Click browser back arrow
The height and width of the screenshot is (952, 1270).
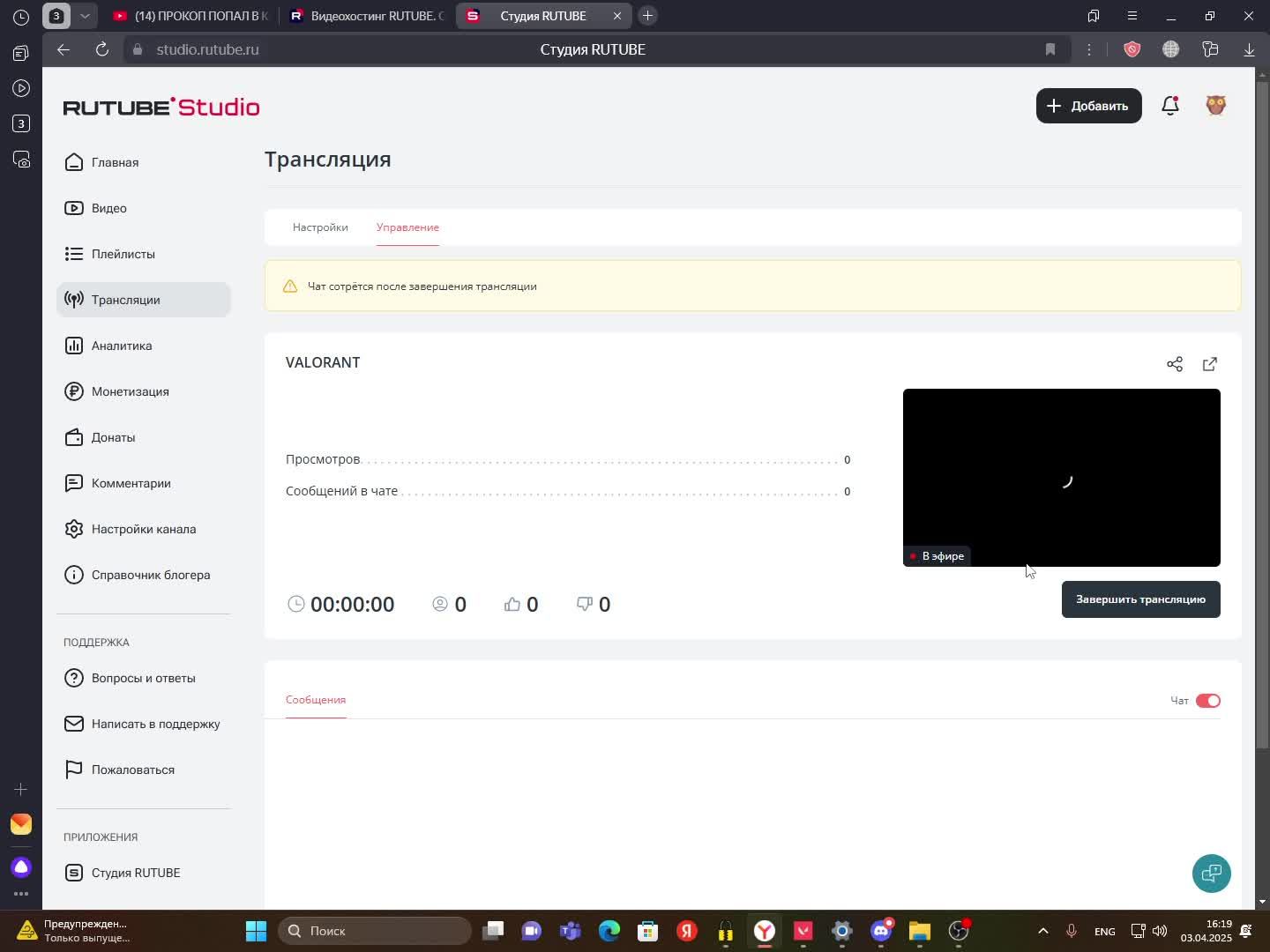[63, 49]
